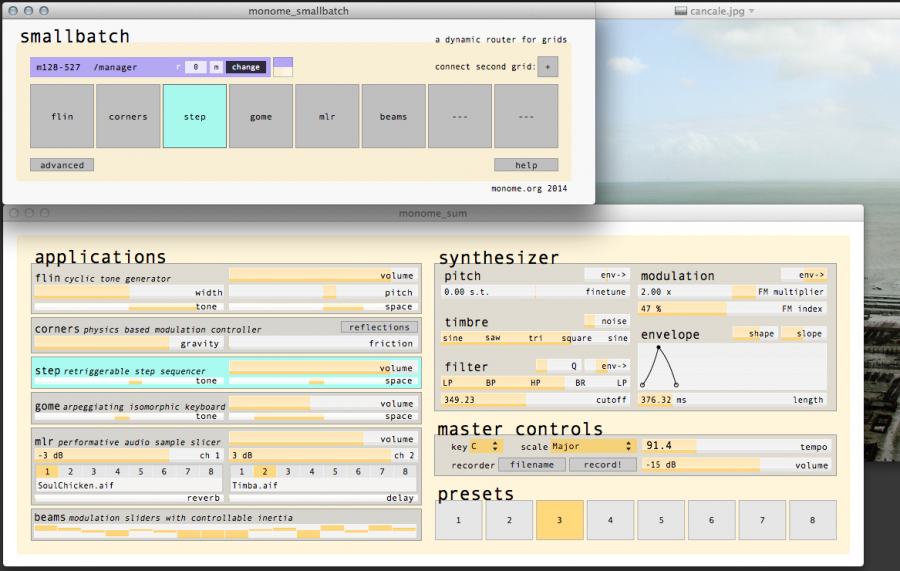The image size is (900, 571).
Task: Adjust filter cutoff slider at 349.23
Action: pos(536,400)
